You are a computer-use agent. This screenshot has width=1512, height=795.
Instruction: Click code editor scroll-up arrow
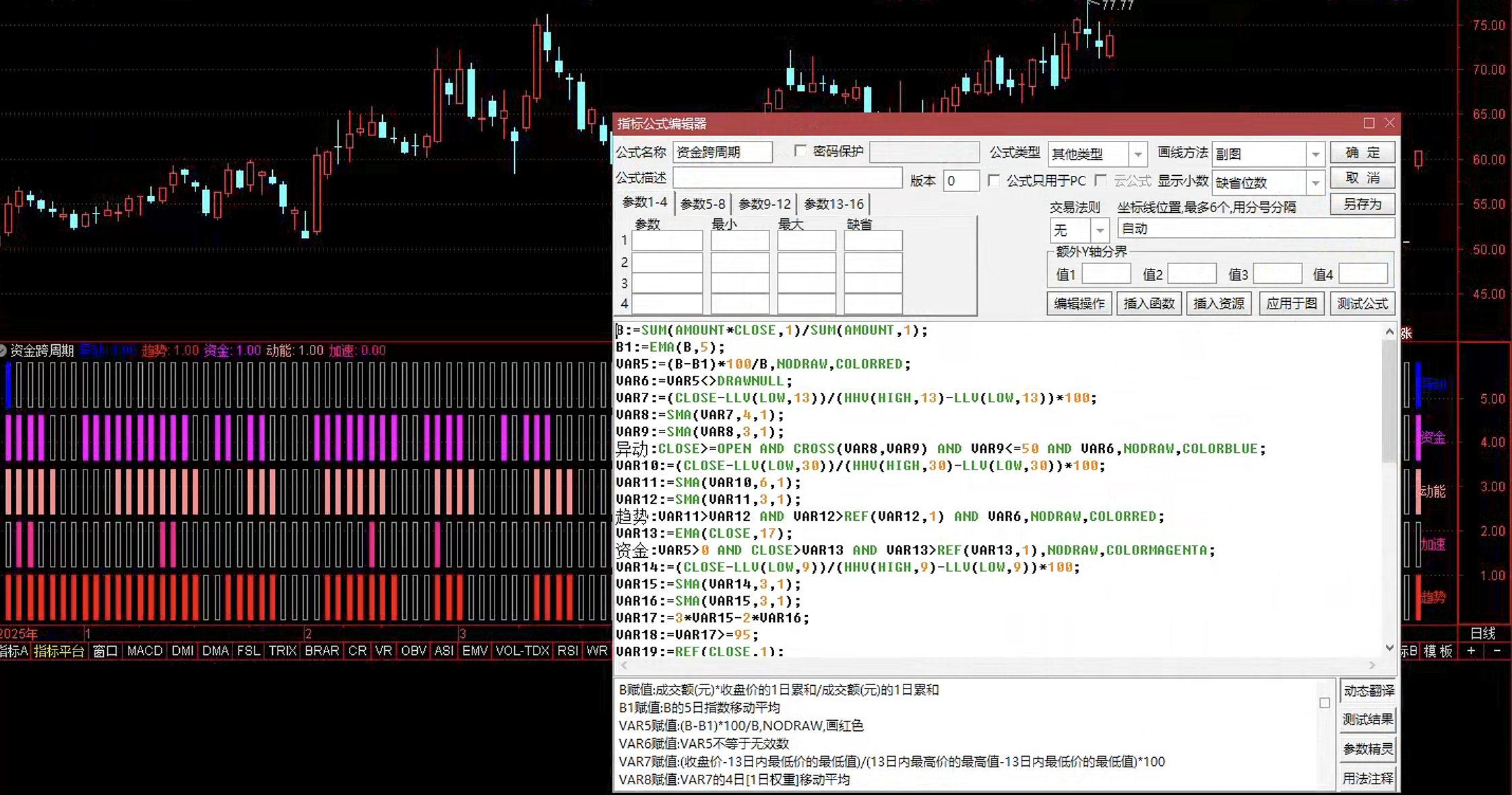click(1389, 331)
